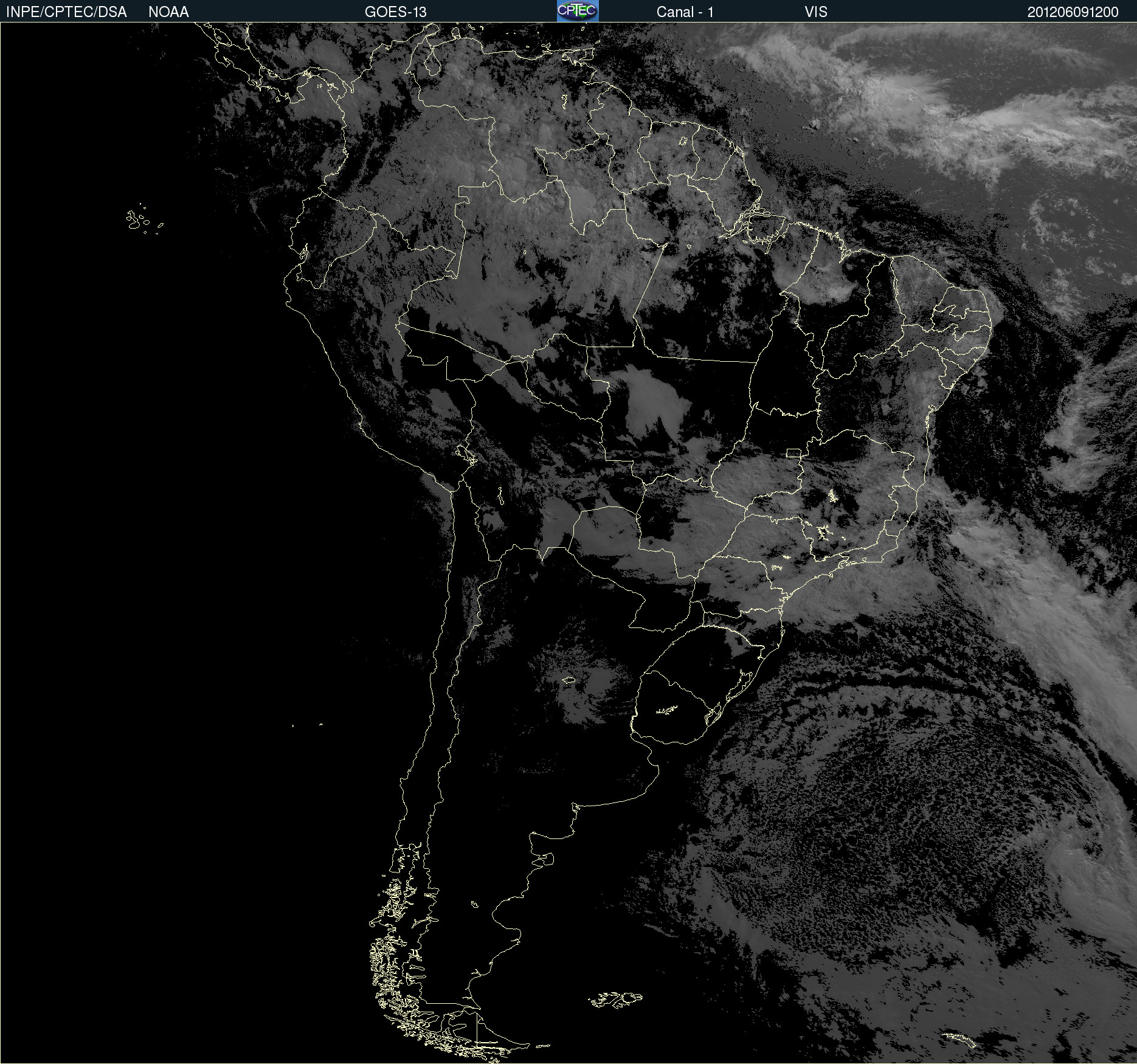Click the GOES-13 satellite label

[x=396, y=12]
